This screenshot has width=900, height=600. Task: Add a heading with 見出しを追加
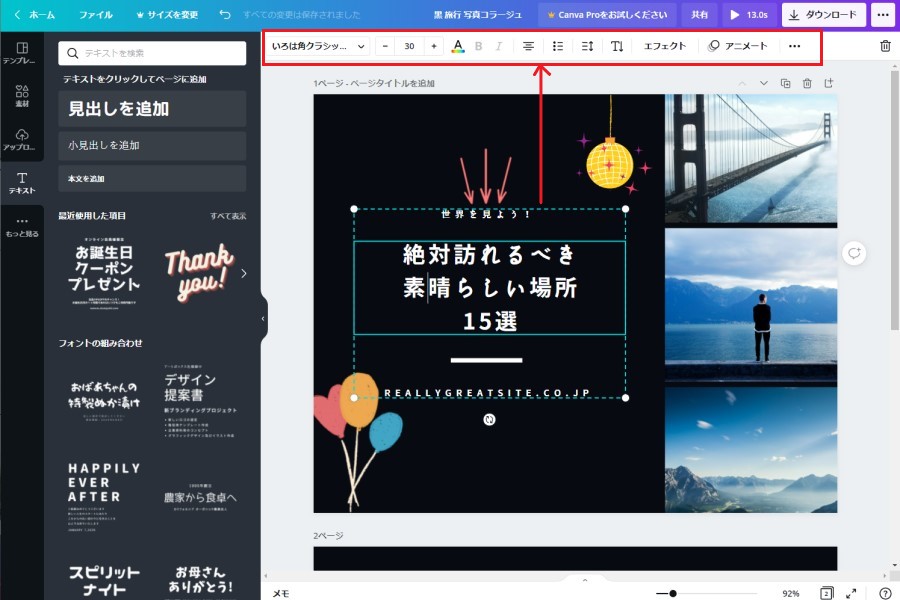152,109
